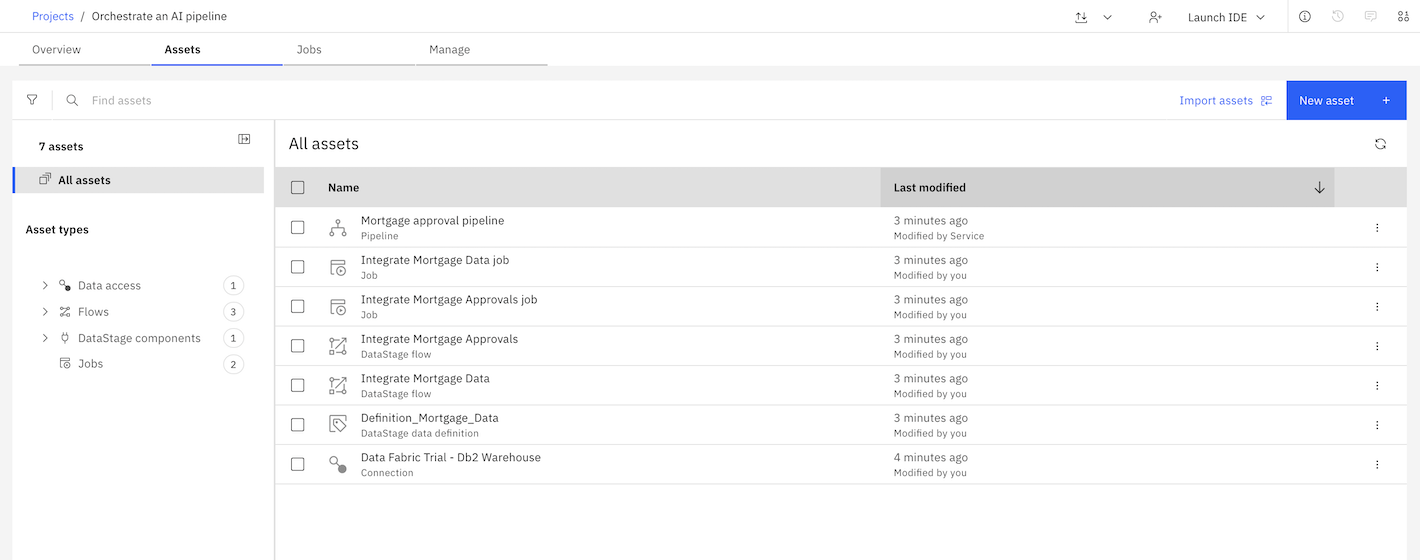The width and height of the screenshot is (1420, 560).
Task: Refresh the All assets list
Action: pos(1380,144)
